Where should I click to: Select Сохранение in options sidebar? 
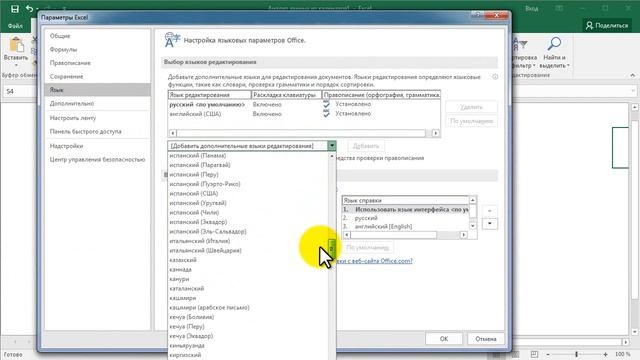(x=97, y=76)
